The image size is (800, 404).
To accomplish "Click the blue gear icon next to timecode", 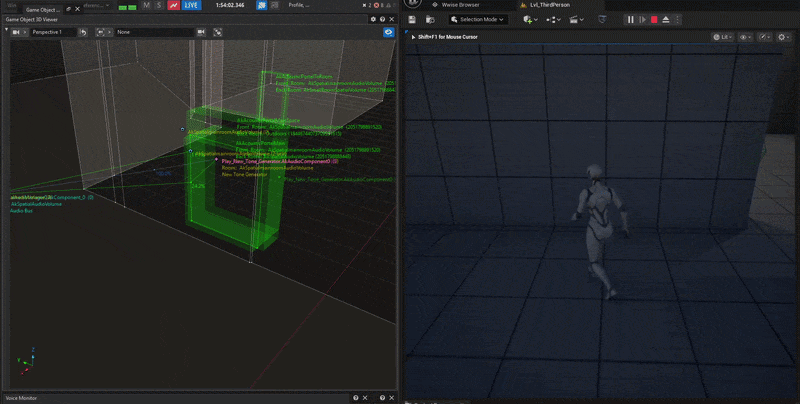I will (262, 5).
